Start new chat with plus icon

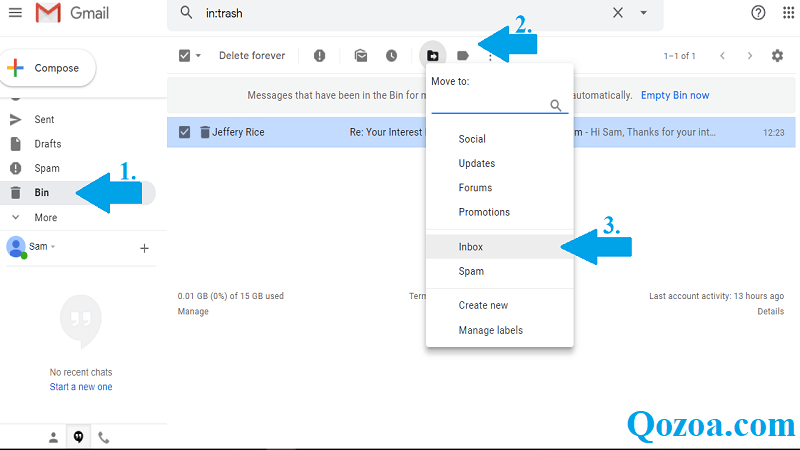[144, 248]
